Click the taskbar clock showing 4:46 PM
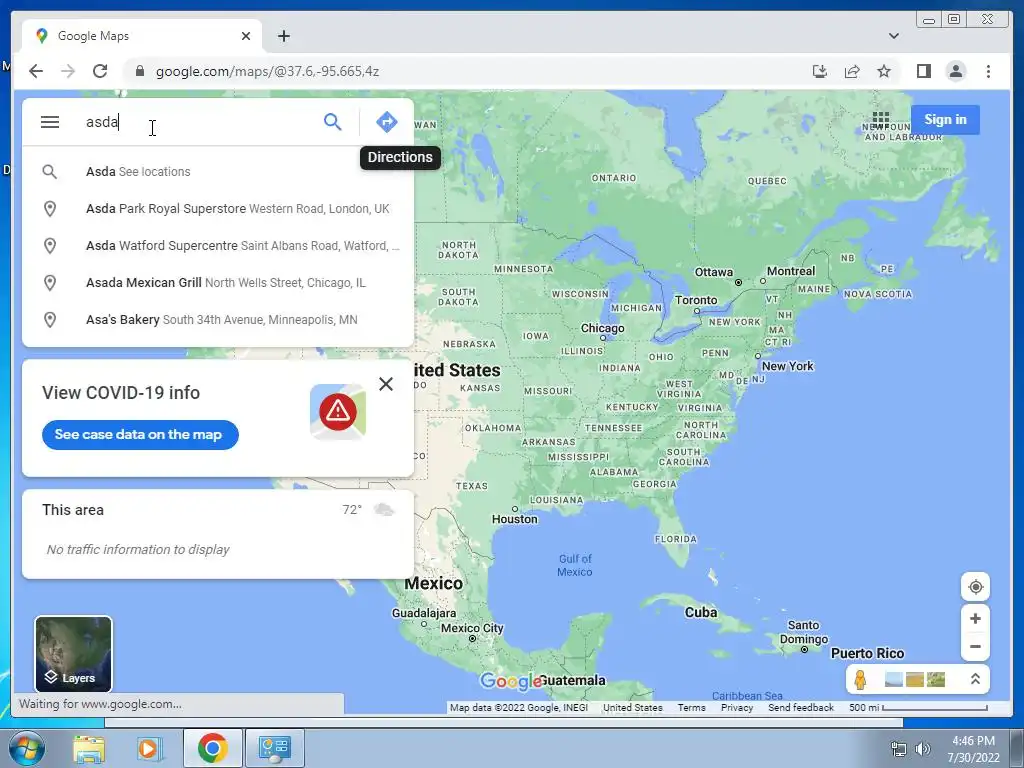 pyautogui.click(x=973, y=749)
